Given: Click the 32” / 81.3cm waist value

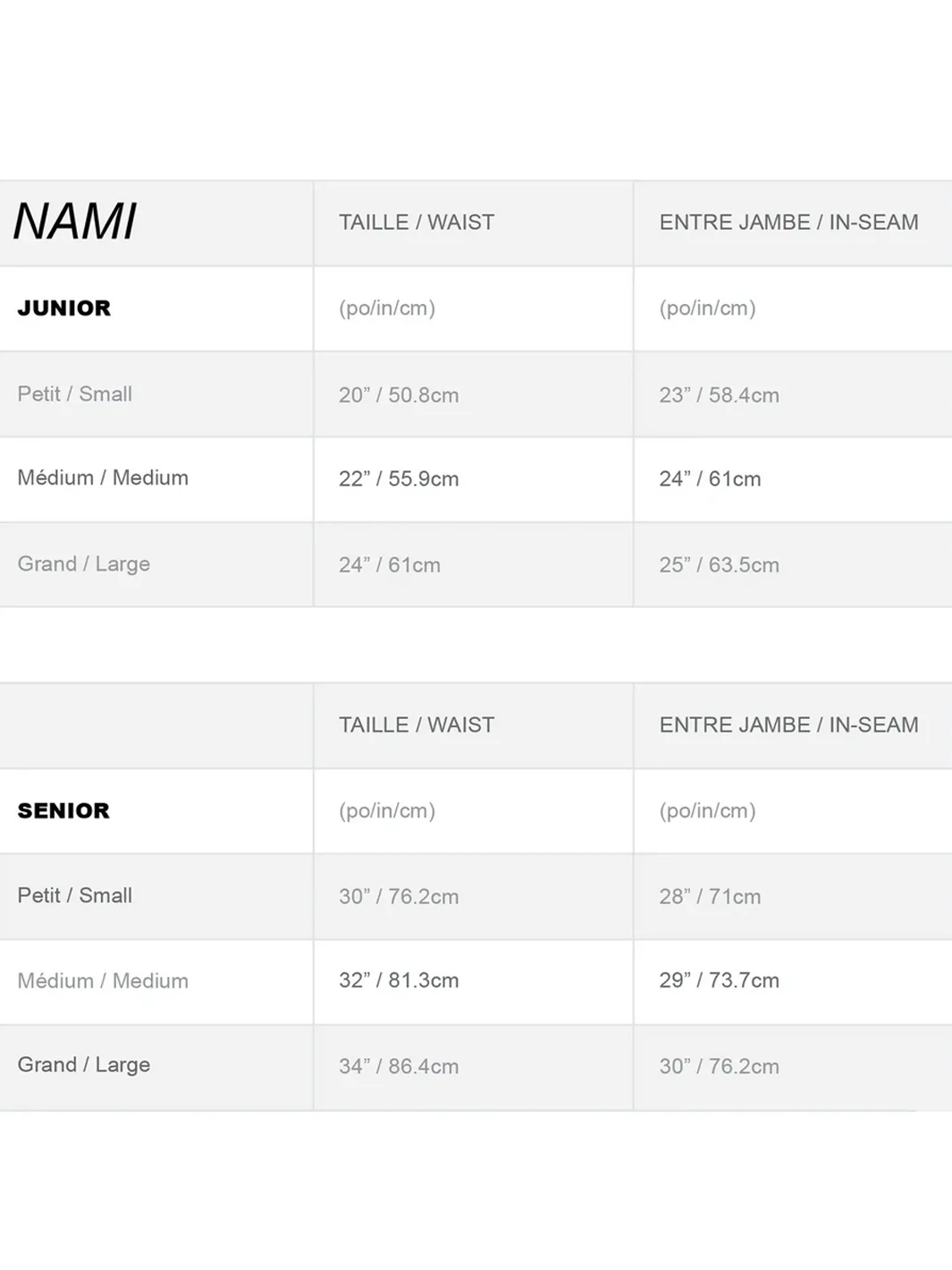Looking at the screenshot, I should click(x=399, y=981).
